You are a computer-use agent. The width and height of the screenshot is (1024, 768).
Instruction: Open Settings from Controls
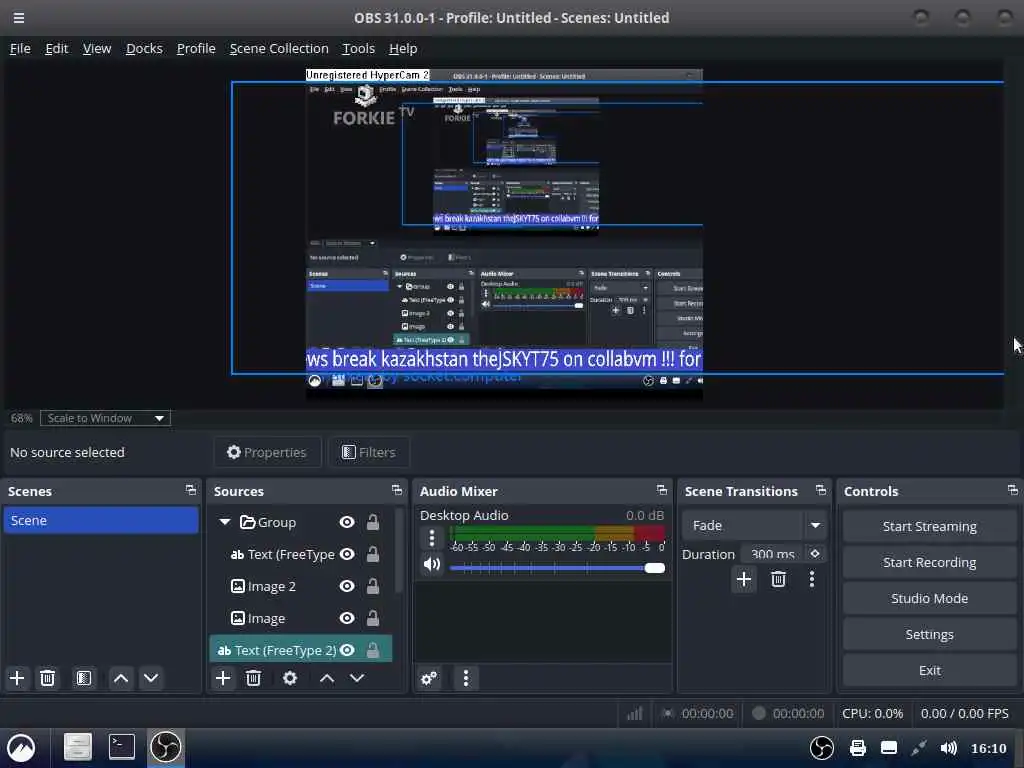(929, 634)
